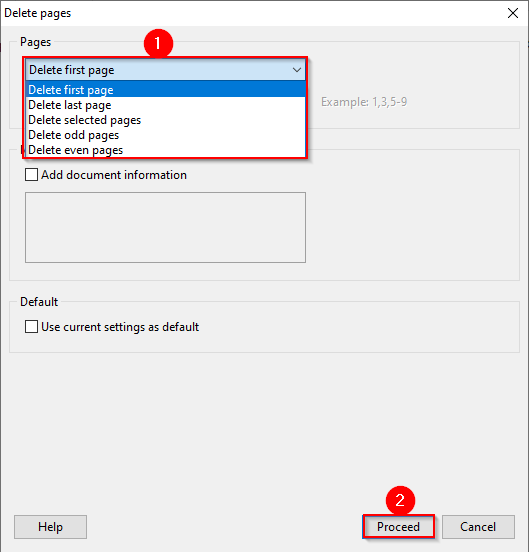Enable the 'Add document information' checkbox
Viewport: 529px width, 552px height.
pos(31,175)
